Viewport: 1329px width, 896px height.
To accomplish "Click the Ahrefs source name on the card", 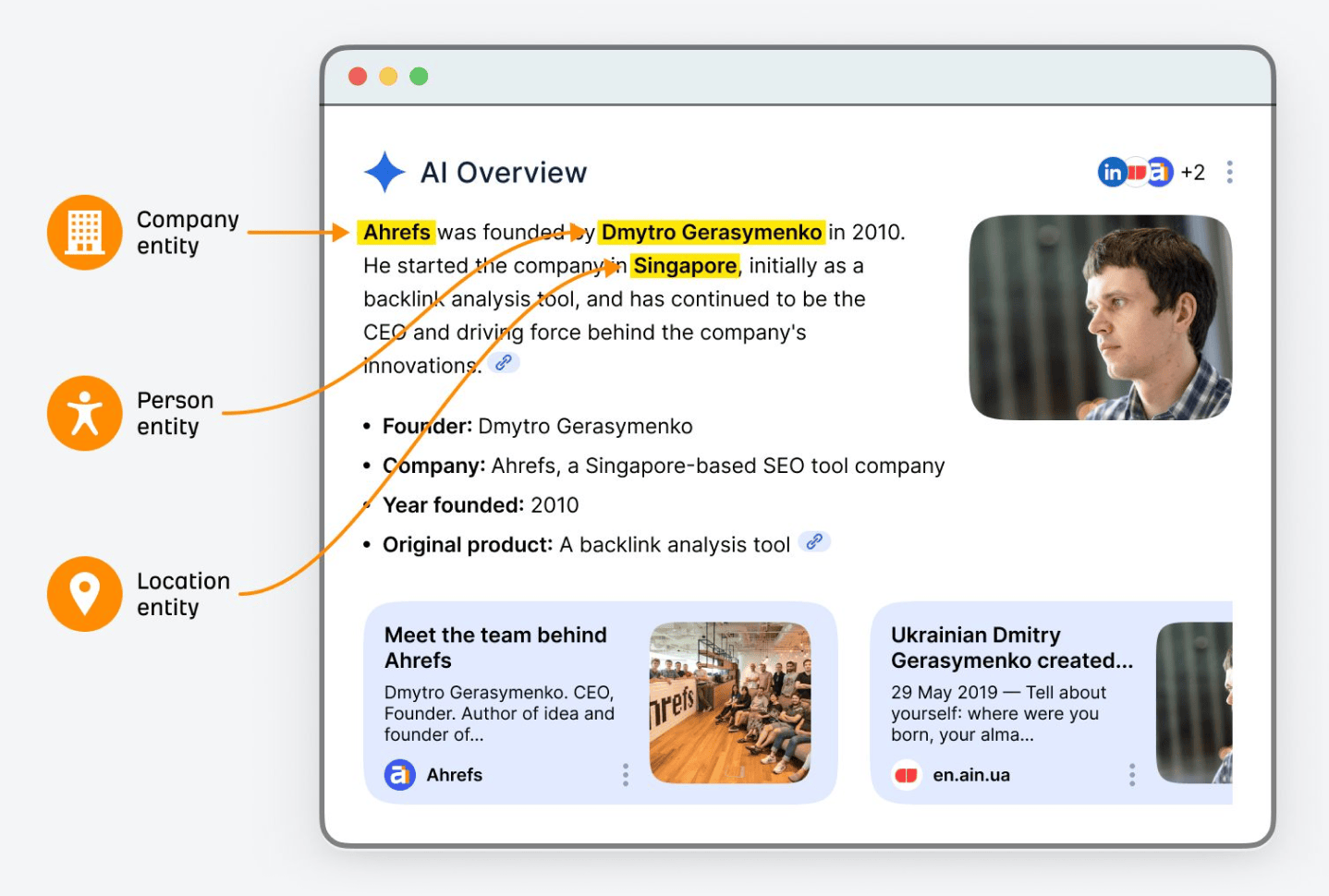I will point(454,775).
